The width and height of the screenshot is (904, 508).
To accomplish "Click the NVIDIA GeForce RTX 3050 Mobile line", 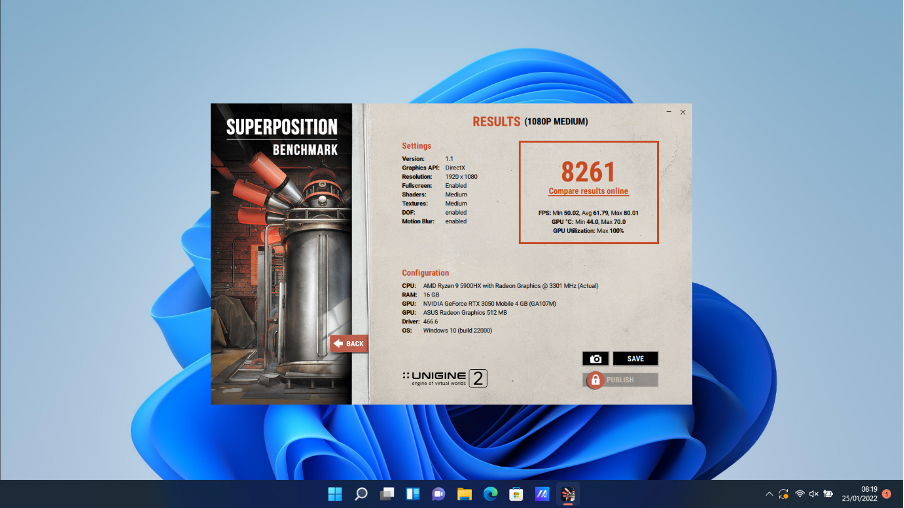I will click(479, 303).
